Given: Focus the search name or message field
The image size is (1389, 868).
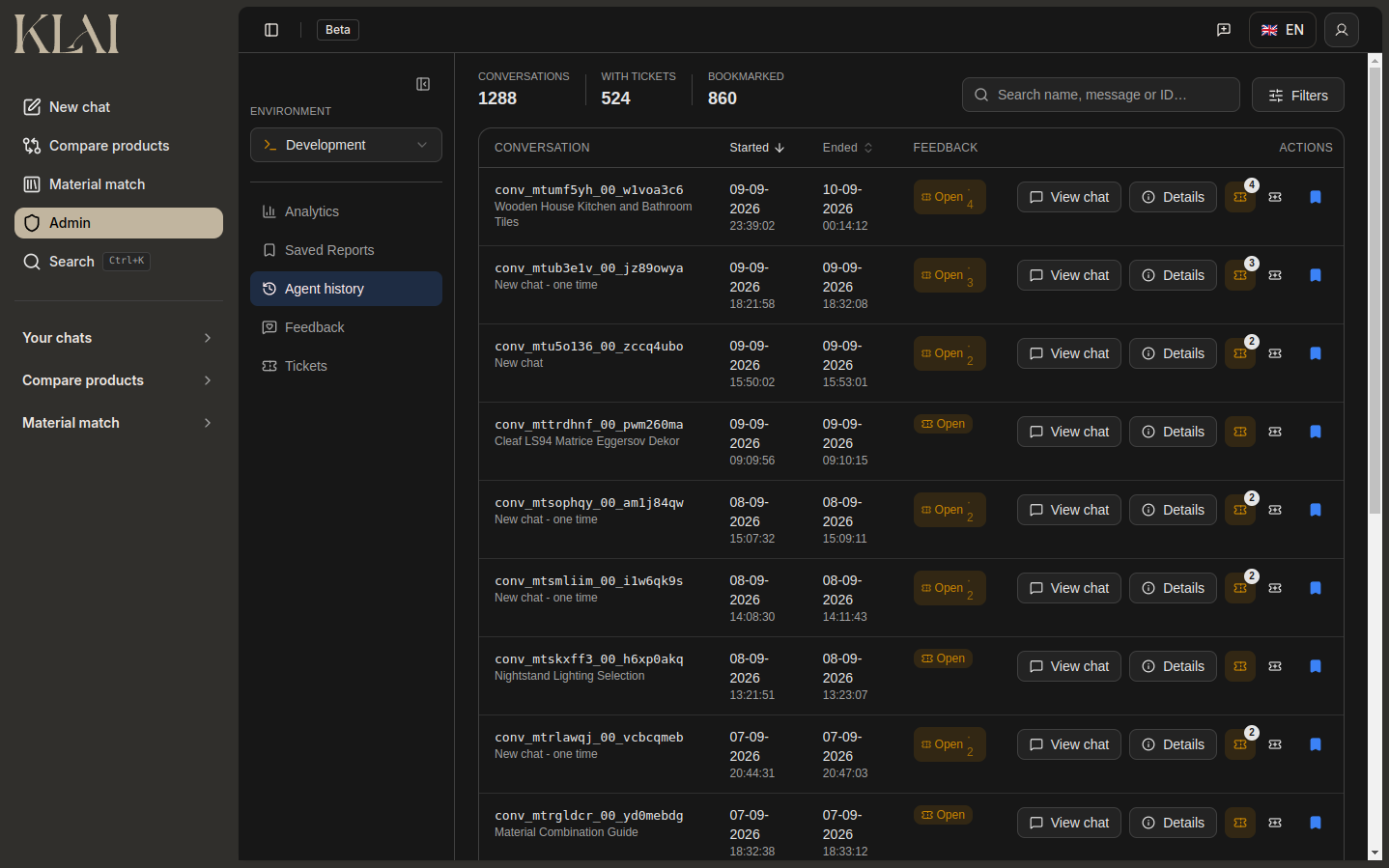Looking at the screenshot, I should [1101, 95].
